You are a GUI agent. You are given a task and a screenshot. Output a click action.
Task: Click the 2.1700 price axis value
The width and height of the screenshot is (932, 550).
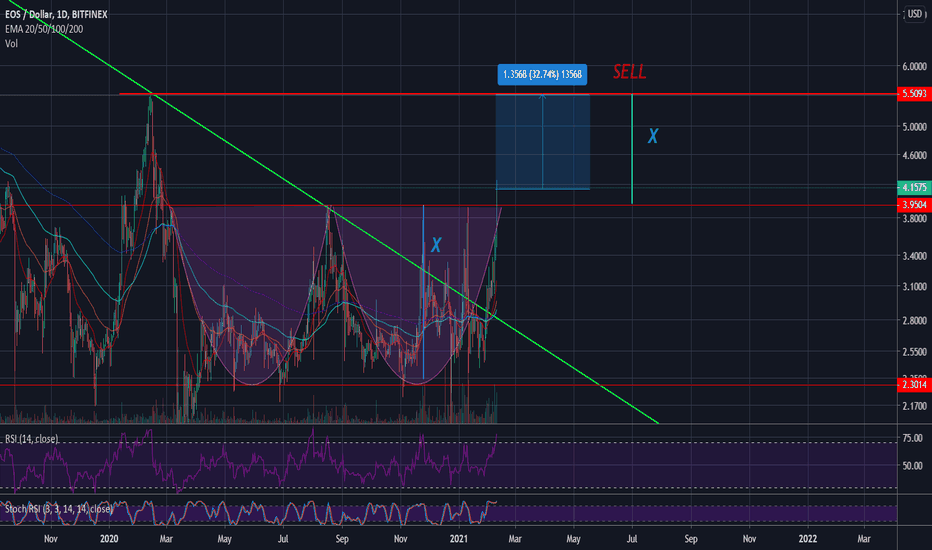(x=914, y=406)
